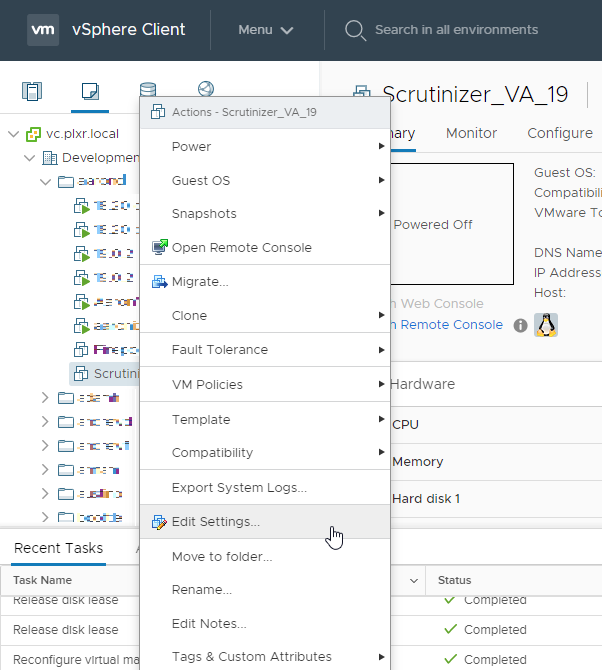The height and width of the screenshot is (670, 602).
Task: Collapse the vc.plxr.local tree node
Action: pyautogui.click(x=13, y=133)
